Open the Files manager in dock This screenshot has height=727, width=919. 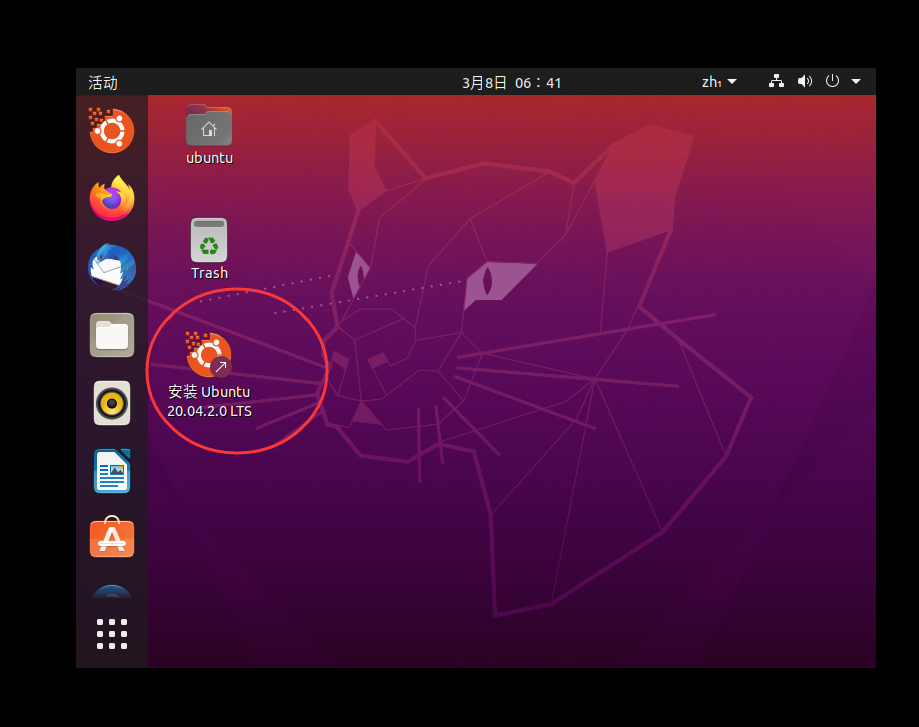[x=112, y=335]
